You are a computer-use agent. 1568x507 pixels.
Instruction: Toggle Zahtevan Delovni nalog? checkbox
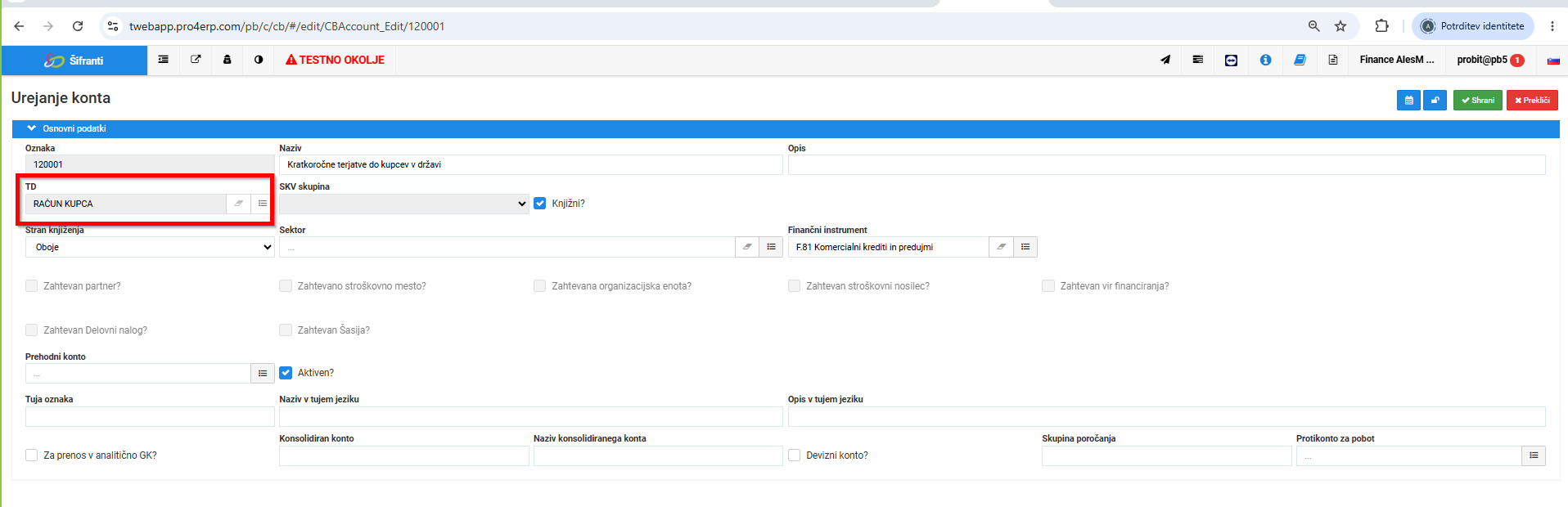(x=32, y=330)
